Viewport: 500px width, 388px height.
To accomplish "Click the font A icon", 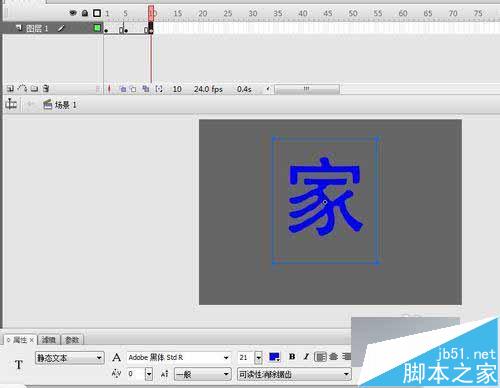I will [116, 358].
